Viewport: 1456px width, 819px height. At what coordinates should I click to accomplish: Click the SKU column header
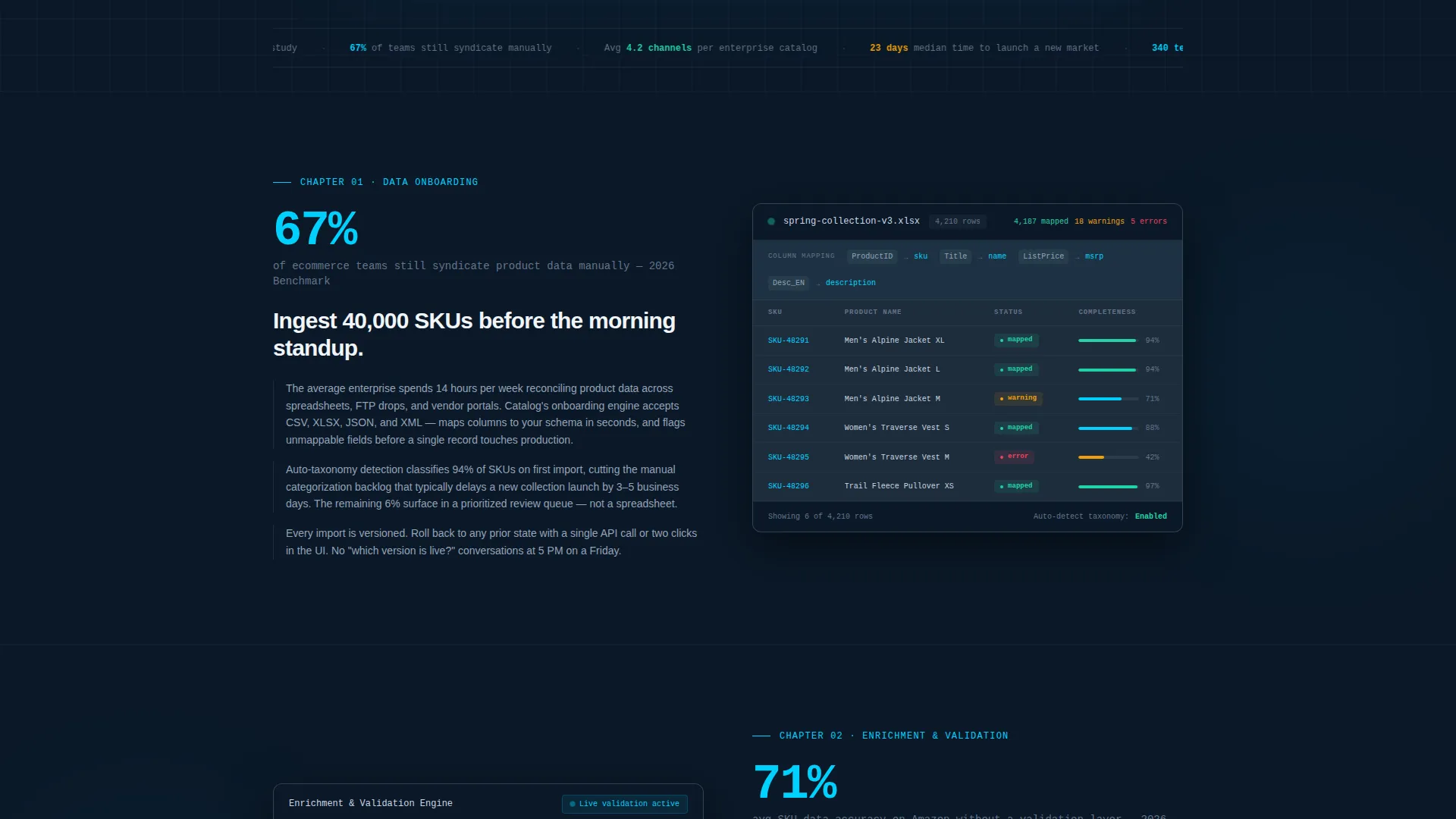775,312
